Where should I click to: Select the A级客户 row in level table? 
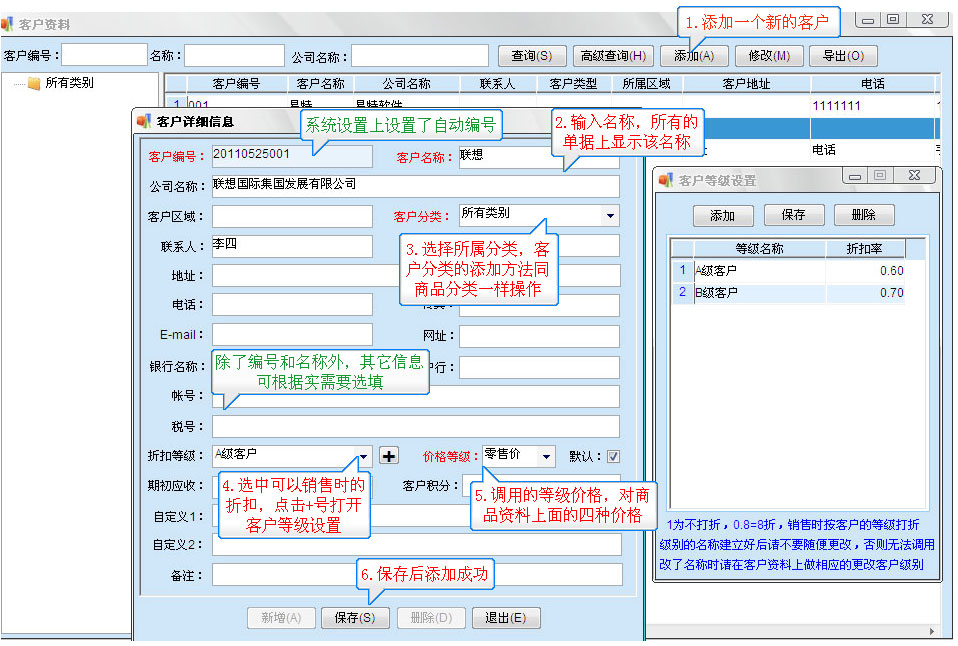click(758, 270)
